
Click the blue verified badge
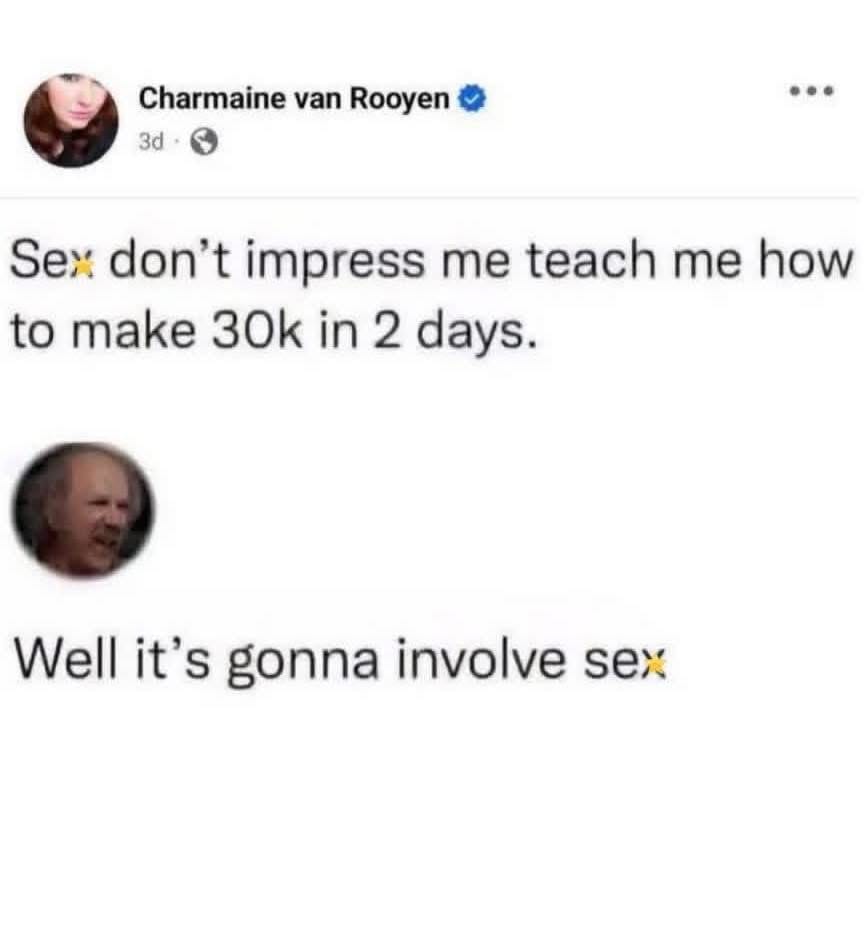pyautogui.click(x=472, y=99)
